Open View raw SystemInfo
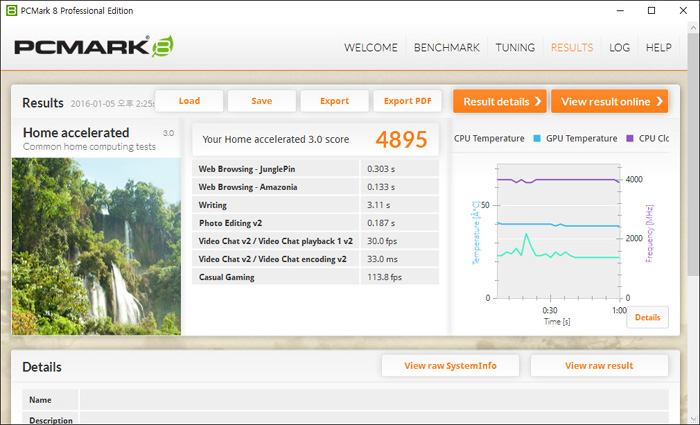The image size is (700, 425). pos(449,366)
